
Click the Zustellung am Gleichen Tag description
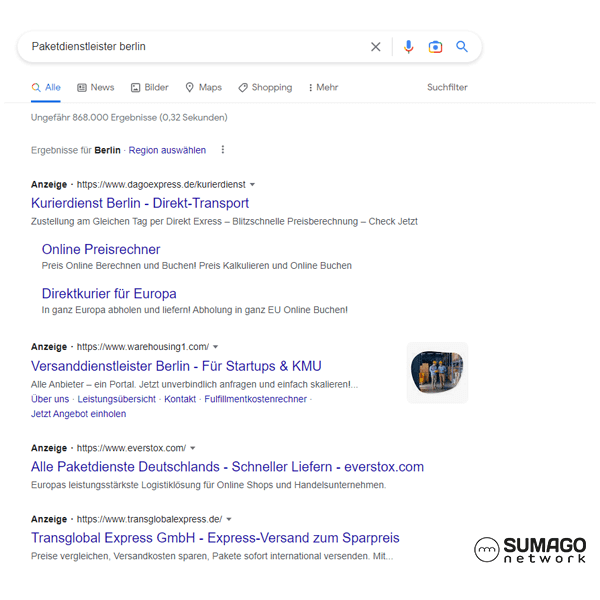(224, 222)
